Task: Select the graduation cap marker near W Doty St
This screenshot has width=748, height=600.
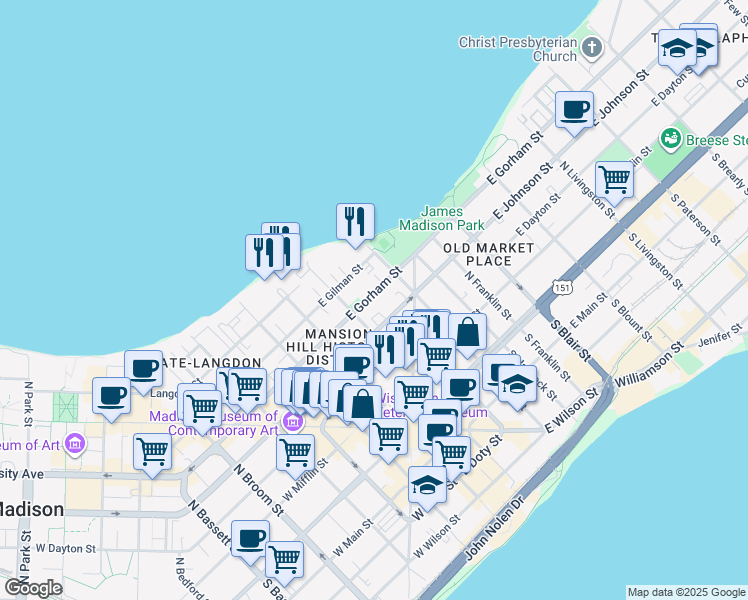Action: coord(427,488)
